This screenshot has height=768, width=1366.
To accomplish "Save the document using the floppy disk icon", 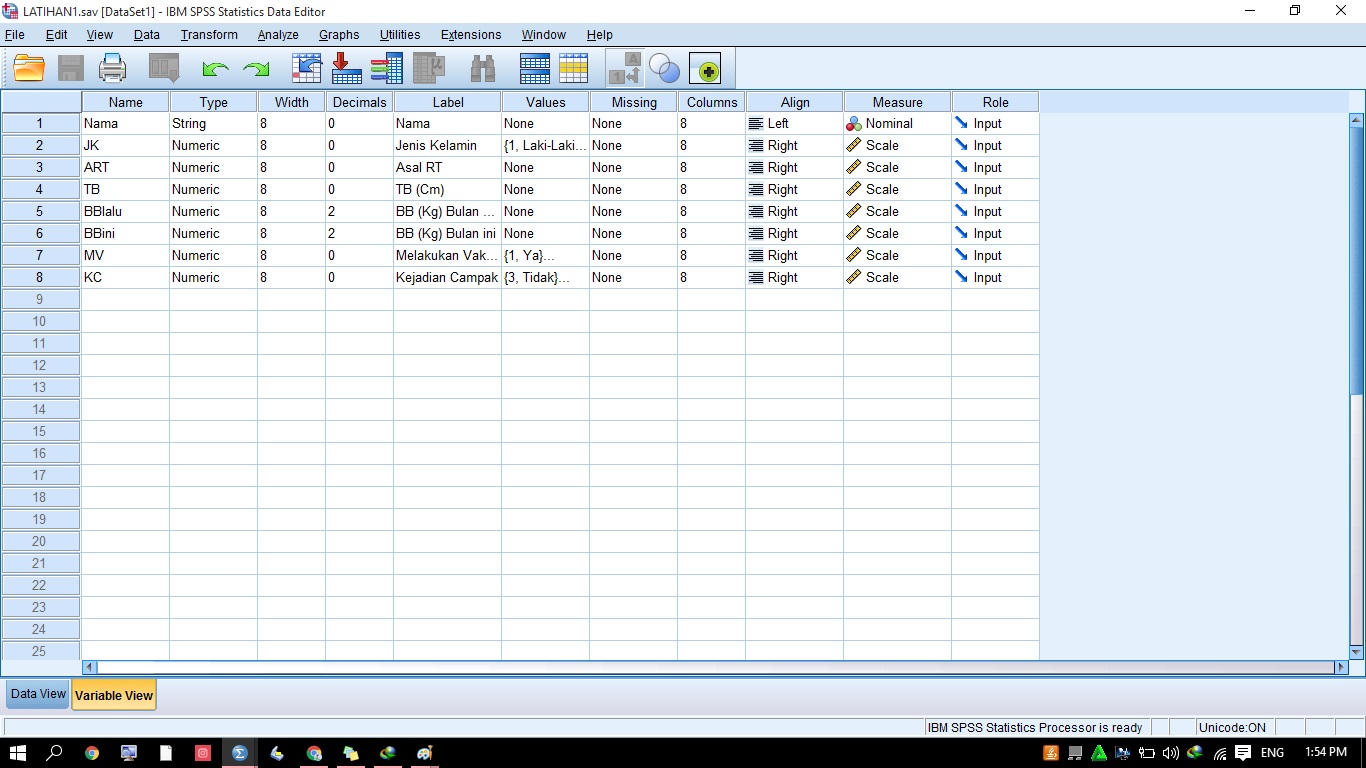I will click(70, 68).
